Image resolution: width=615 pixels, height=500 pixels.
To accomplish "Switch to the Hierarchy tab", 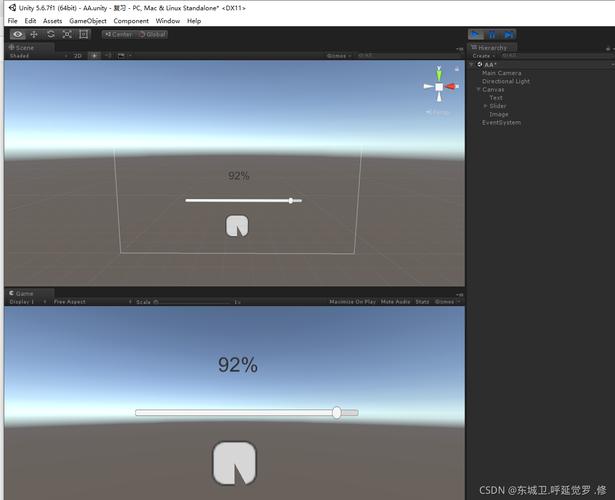I will [x=493, y=47].
